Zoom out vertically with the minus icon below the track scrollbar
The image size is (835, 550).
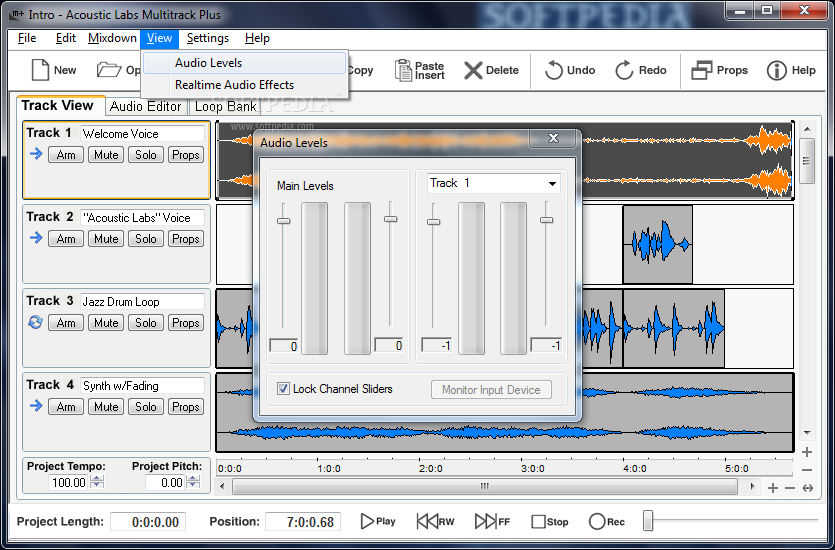pyautogui.click(x=807, y=470)
